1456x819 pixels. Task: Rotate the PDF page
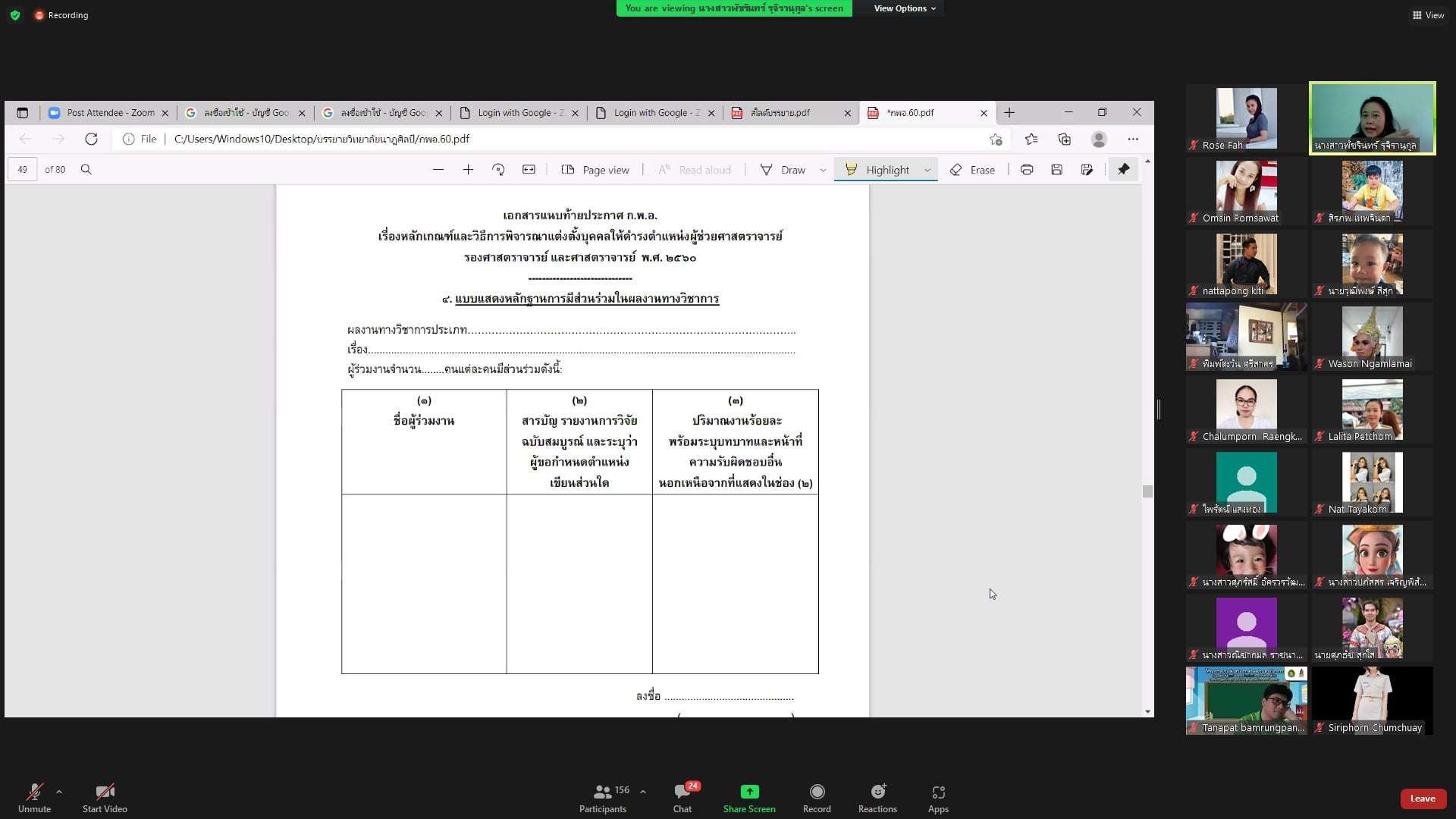click(498, 170)
